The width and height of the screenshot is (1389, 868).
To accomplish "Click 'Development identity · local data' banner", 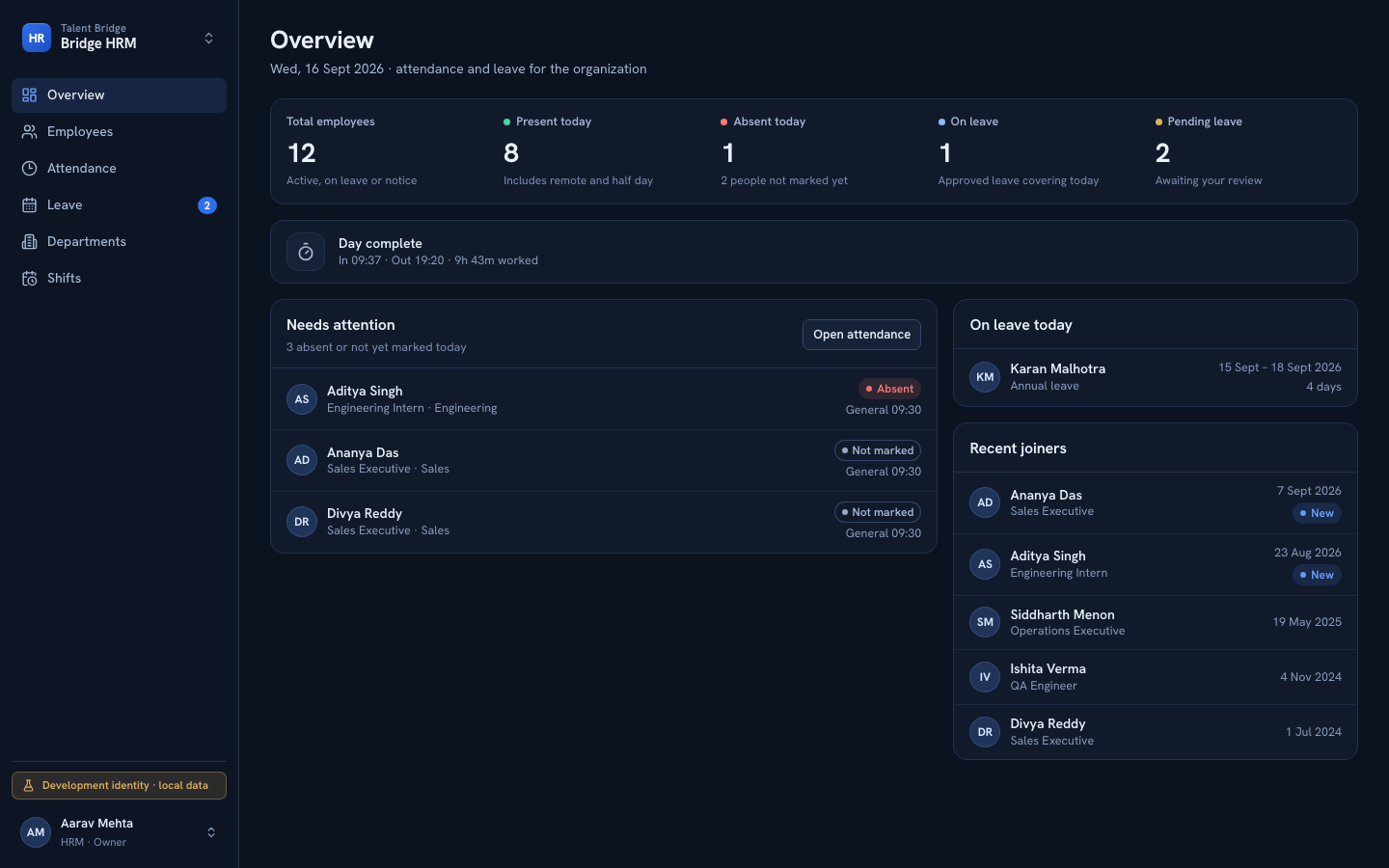I will (119, 785).
